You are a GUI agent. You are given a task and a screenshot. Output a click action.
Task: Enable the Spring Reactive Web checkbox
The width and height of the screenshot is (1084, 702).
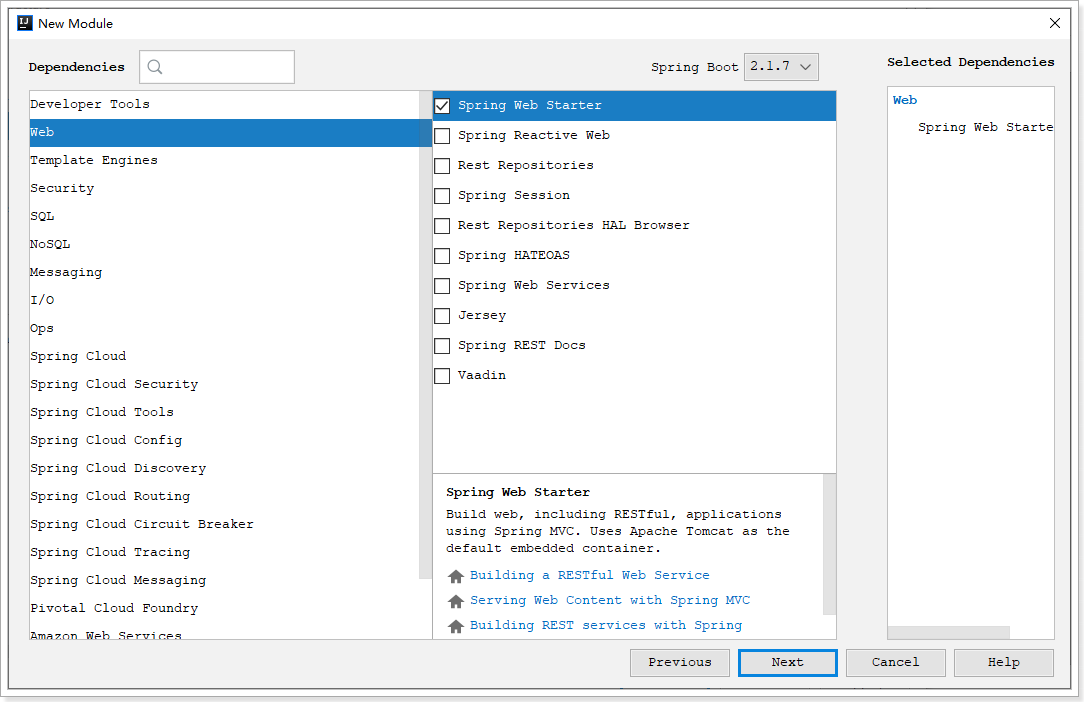(442, 135)
